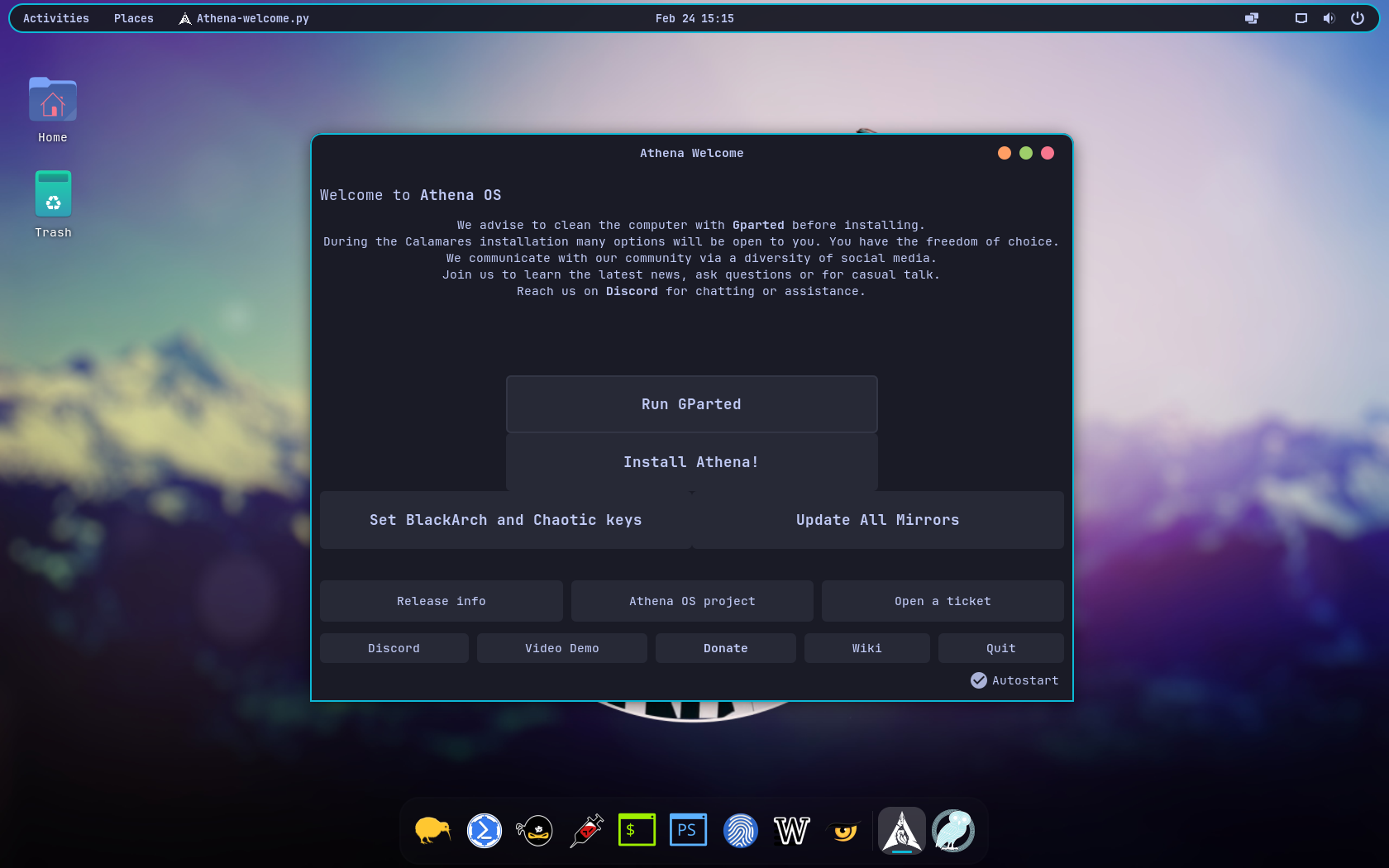Launch the yellow eye dock app
This screenshot has height=868, width=1389.
coord(843,830)
